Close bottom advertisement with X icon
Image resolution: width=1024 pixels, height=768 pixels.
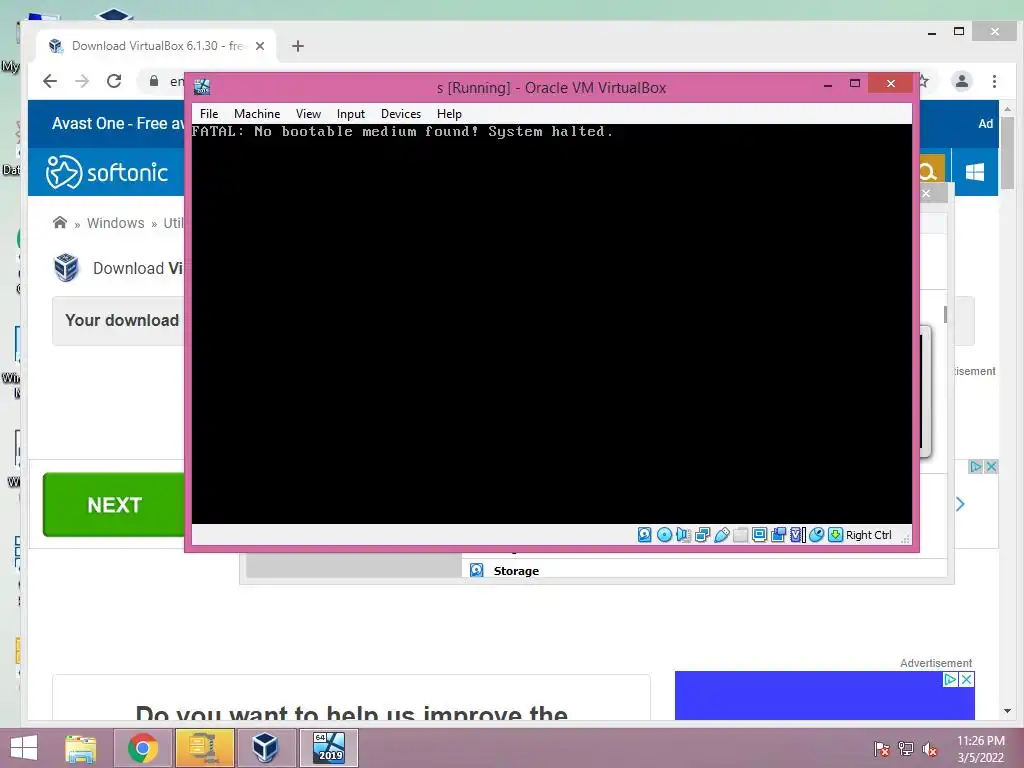[967, 679]
